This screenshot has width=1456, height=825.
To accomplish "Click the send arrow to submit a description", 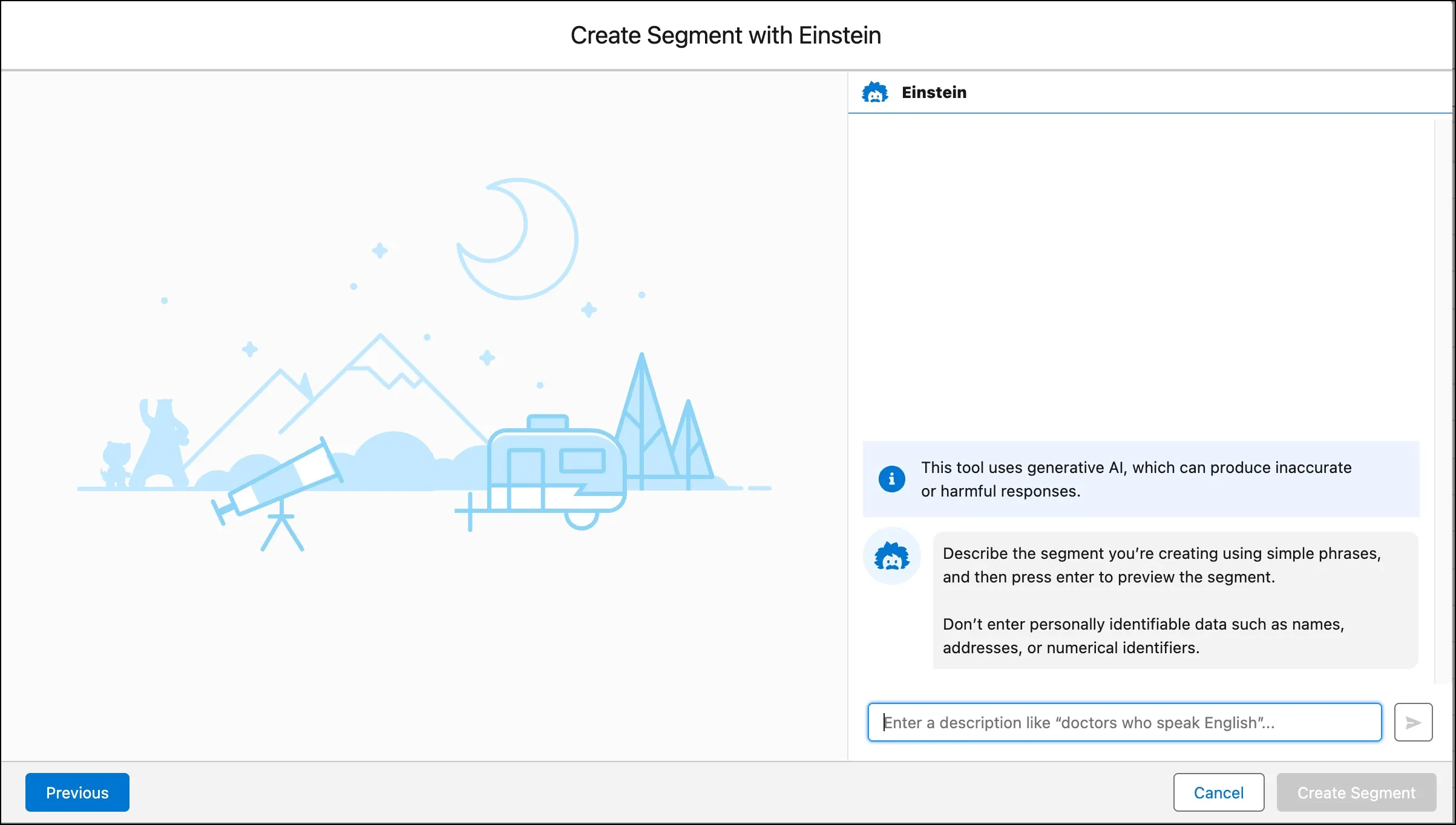I will pos(1412,722).
